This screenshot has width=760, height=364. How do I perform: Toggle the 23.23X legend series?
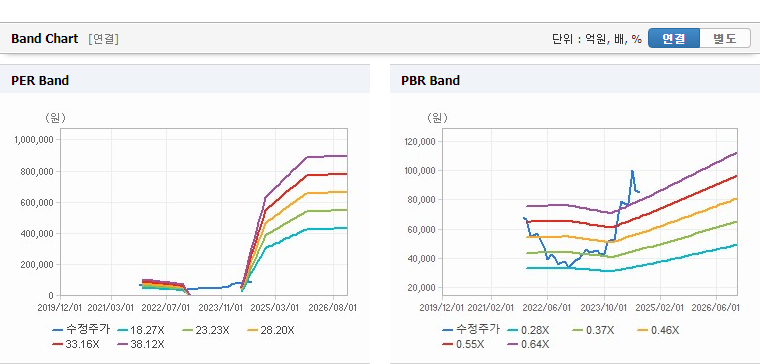click(206, 330)
